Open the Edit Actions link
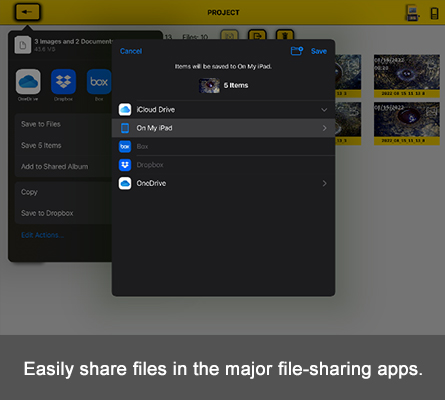 [x=42, y=235]
